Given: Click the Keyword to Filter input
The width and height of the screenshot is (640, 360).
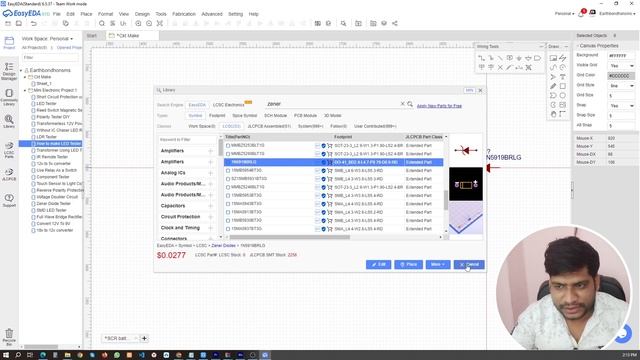Looking at the screenshot, I should [x=187, y=140].
